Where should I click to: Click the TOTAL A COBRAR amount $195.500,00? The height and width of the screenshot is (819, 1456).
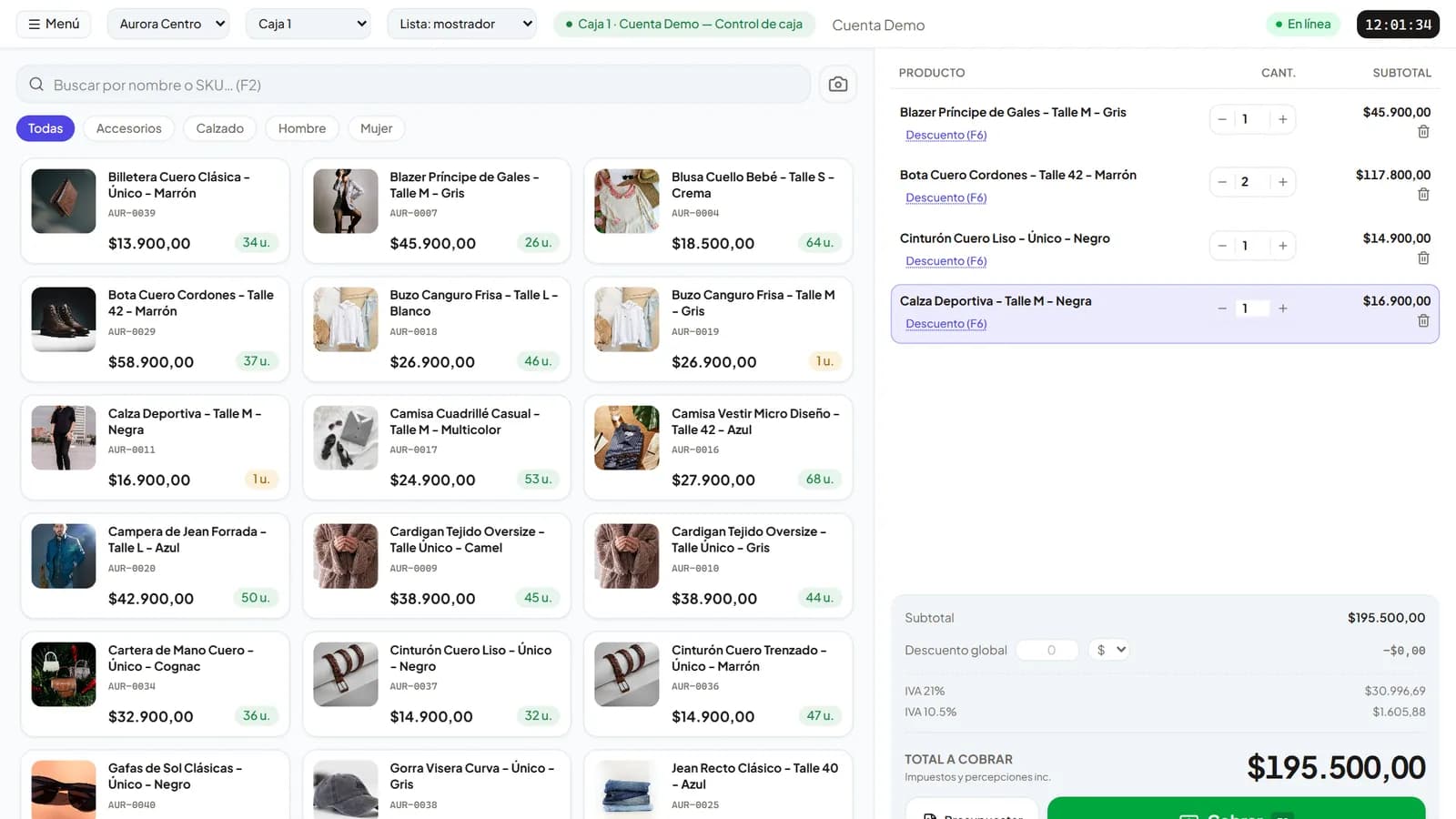(1336, 767)
